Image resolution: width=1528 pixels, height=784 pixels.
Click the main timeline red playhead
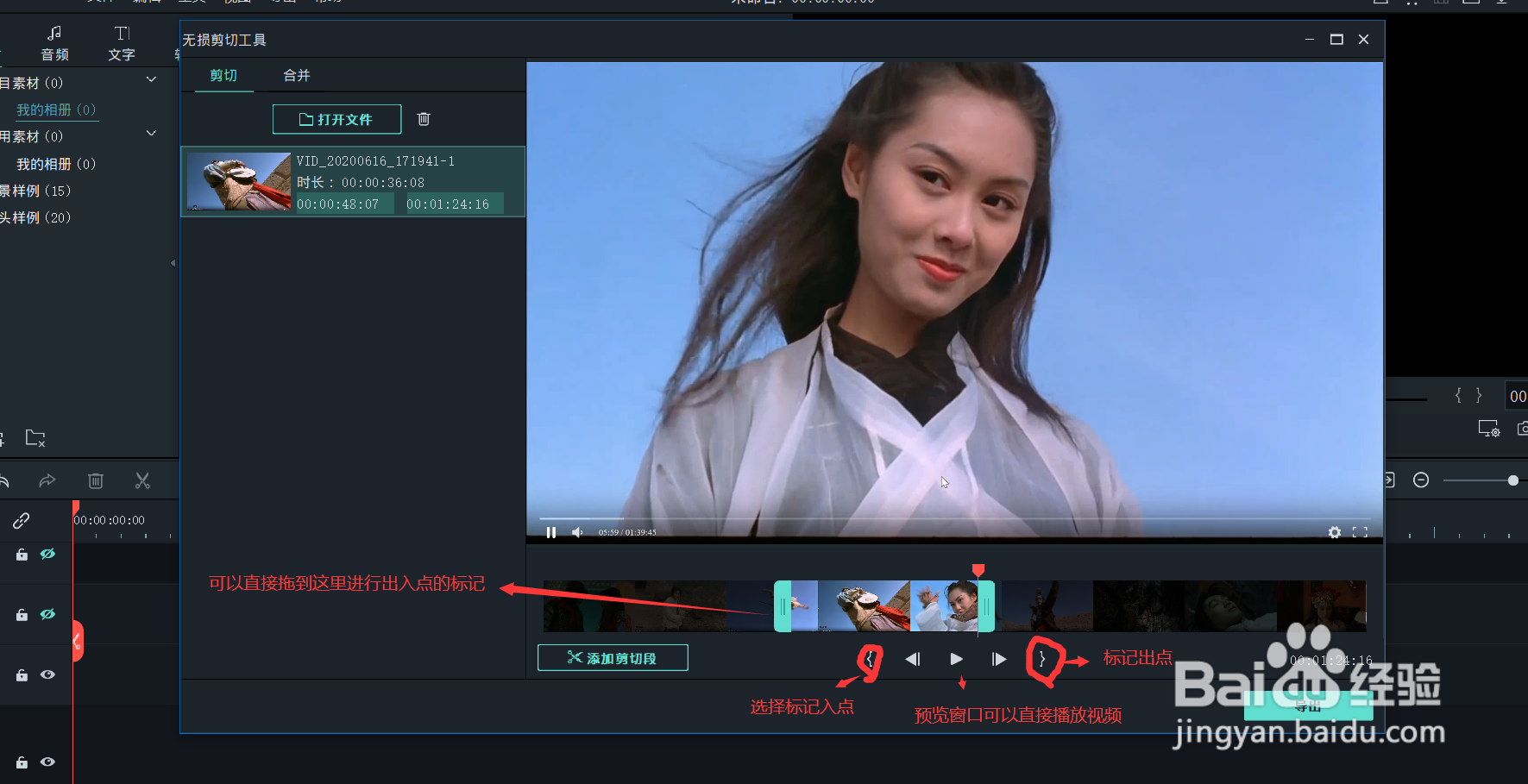pyautogui.click(x=76, y=507)
